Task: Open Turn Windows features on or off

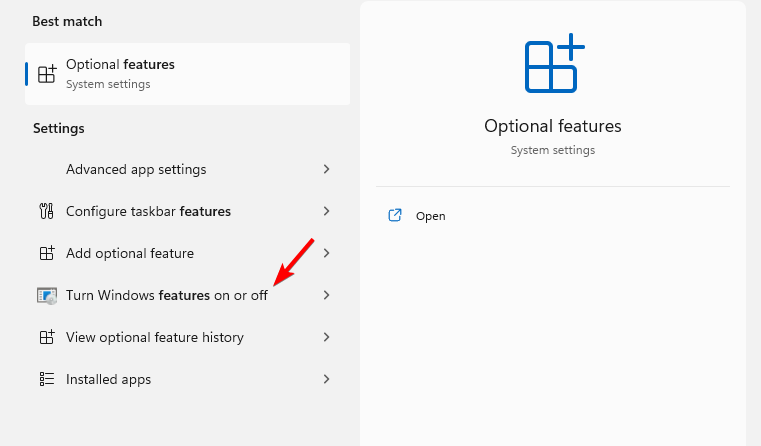Action: pos(167,295)
